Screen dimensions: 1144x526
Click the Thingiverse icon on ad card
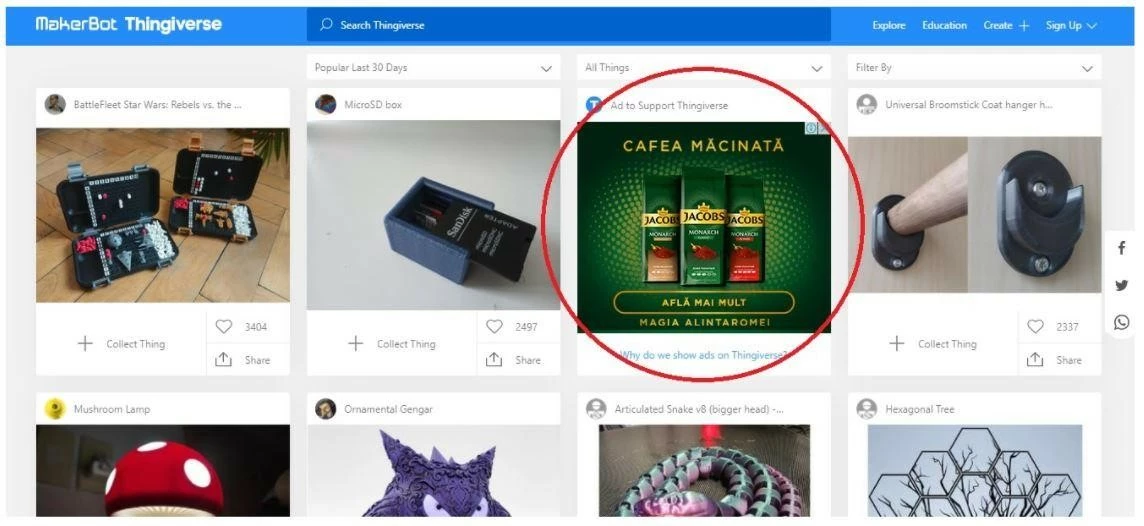[x=594, y=105]
